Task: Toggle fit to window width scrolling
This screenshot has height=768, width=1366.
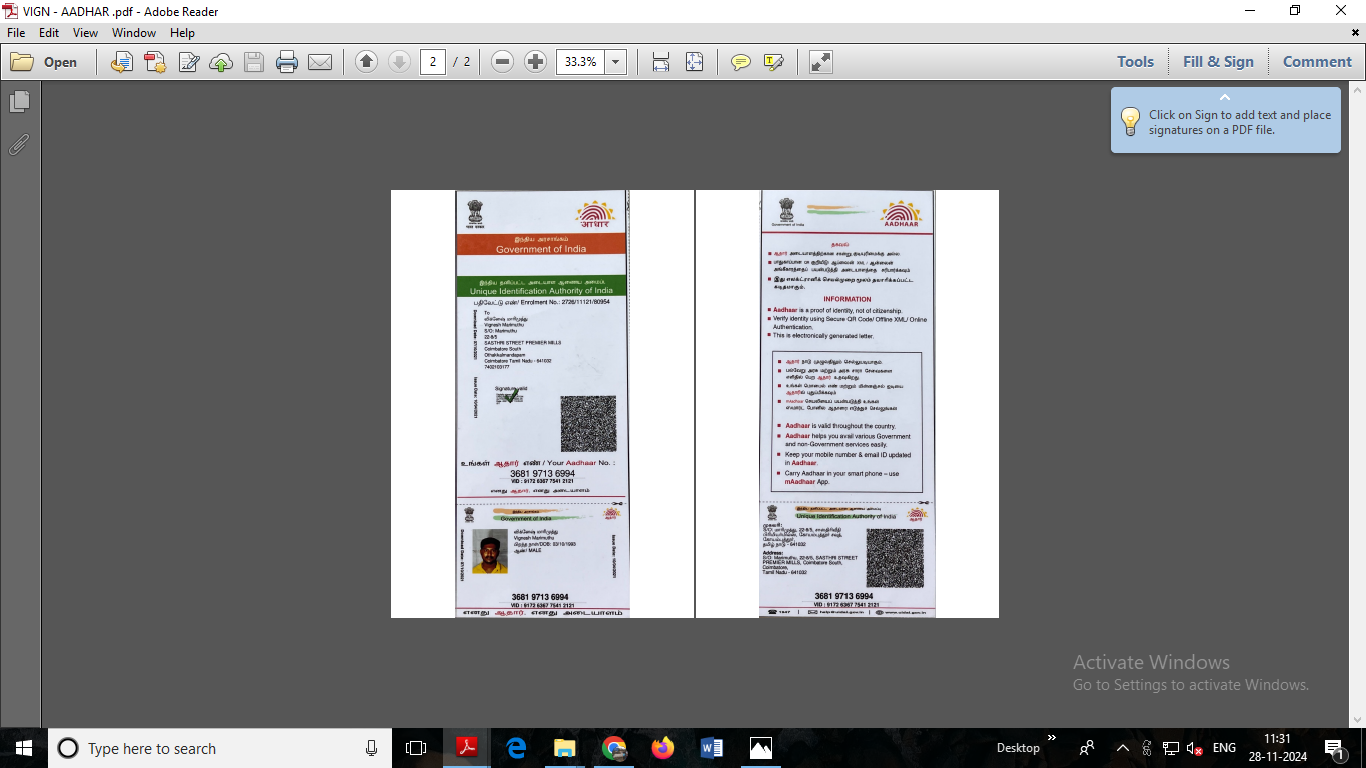Action: click(661, 62)
